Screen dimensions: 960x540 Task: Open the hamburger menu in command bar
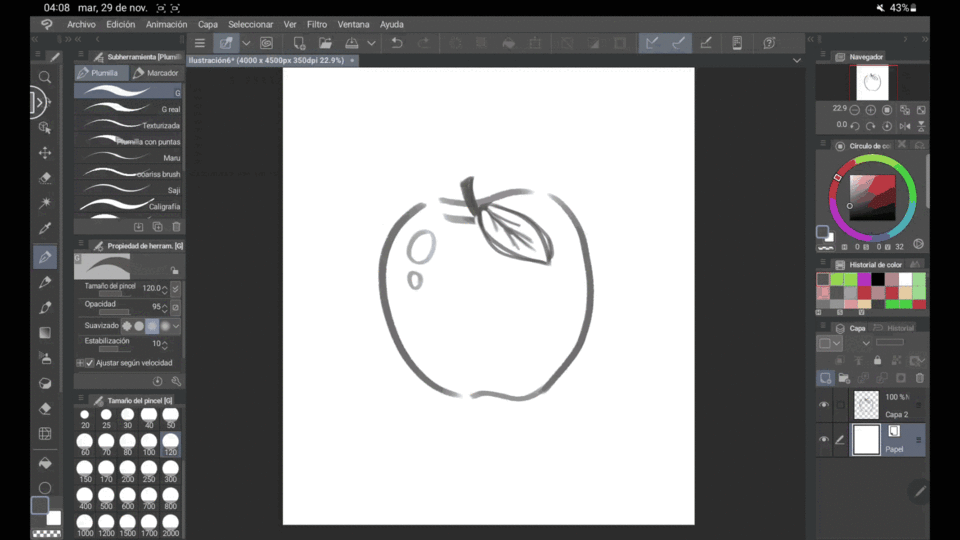[x=200, y=43]
